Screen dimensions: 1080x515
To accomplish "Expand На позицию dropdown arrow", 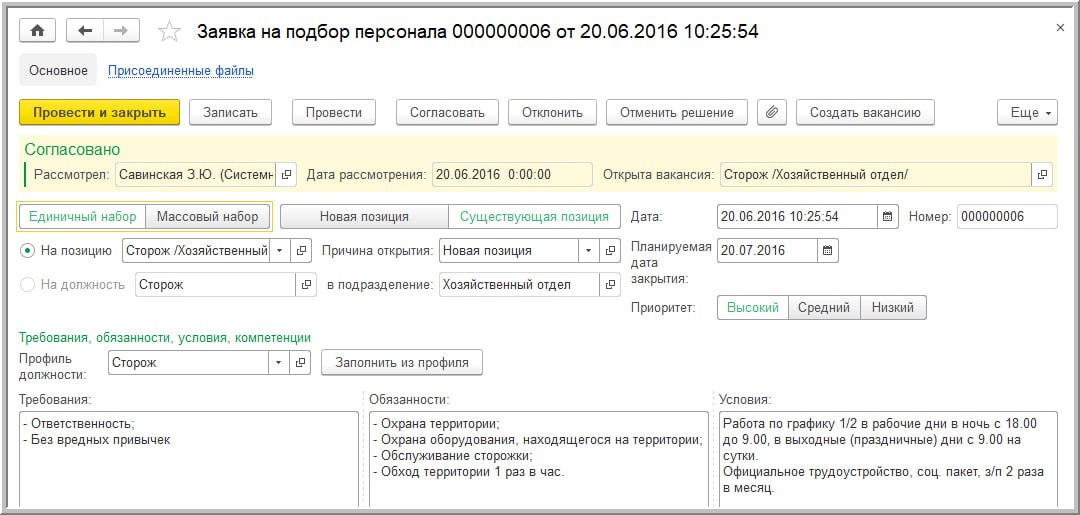I will pyautogui.click(x=279, y=251).
